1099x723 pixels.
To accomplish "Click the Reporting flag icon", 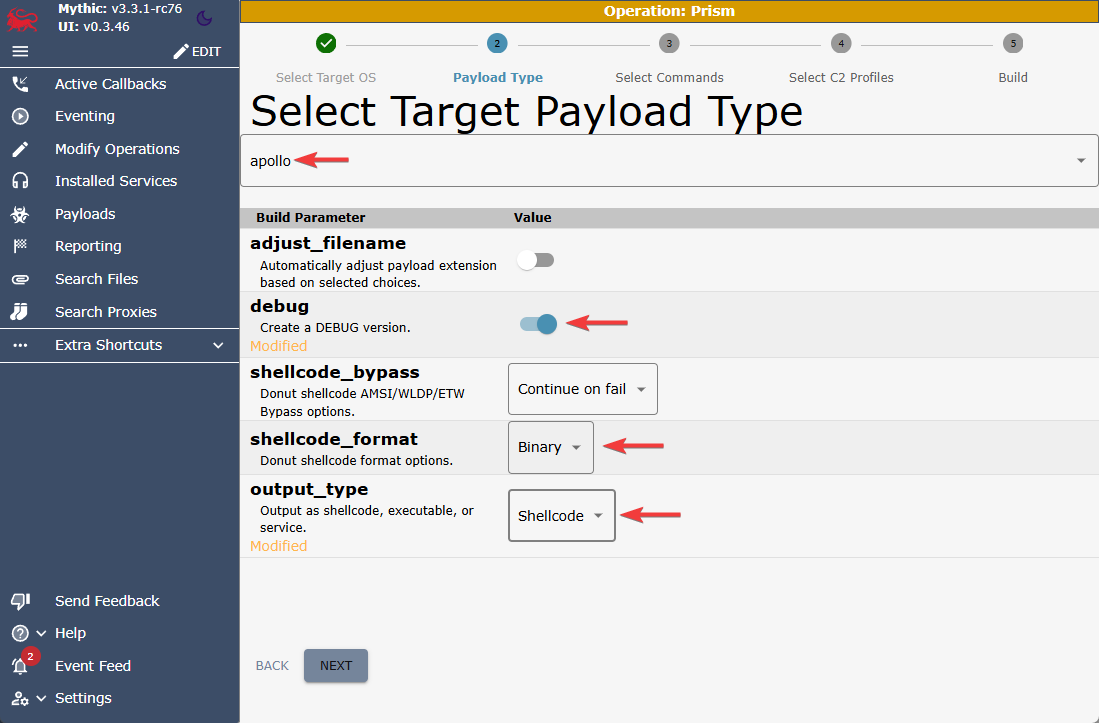I will (x=20, y=246).
